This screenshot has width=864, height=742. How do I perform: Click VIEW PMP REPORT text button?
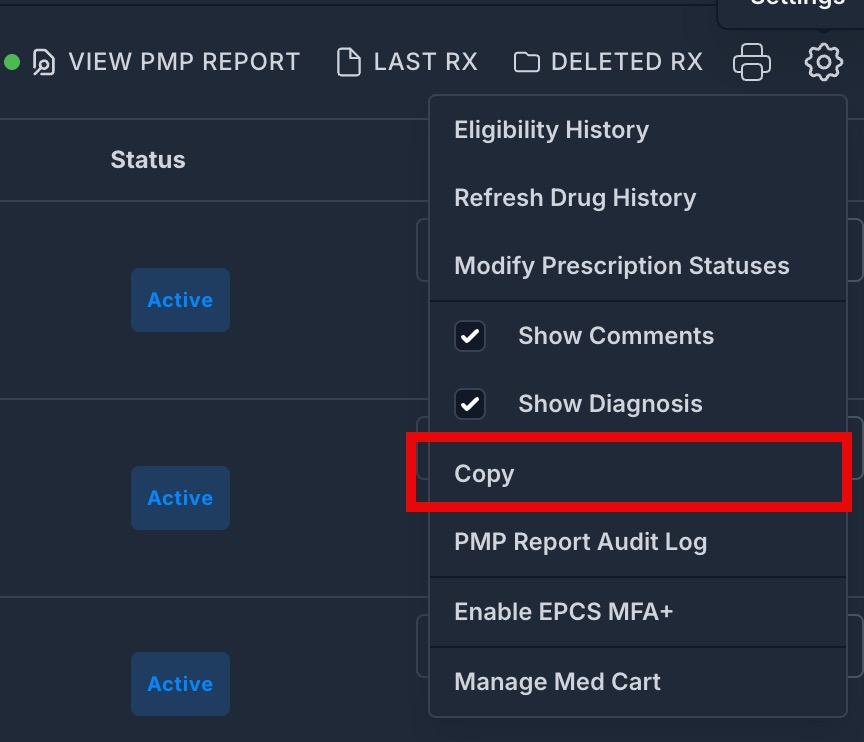pos(185,62)
